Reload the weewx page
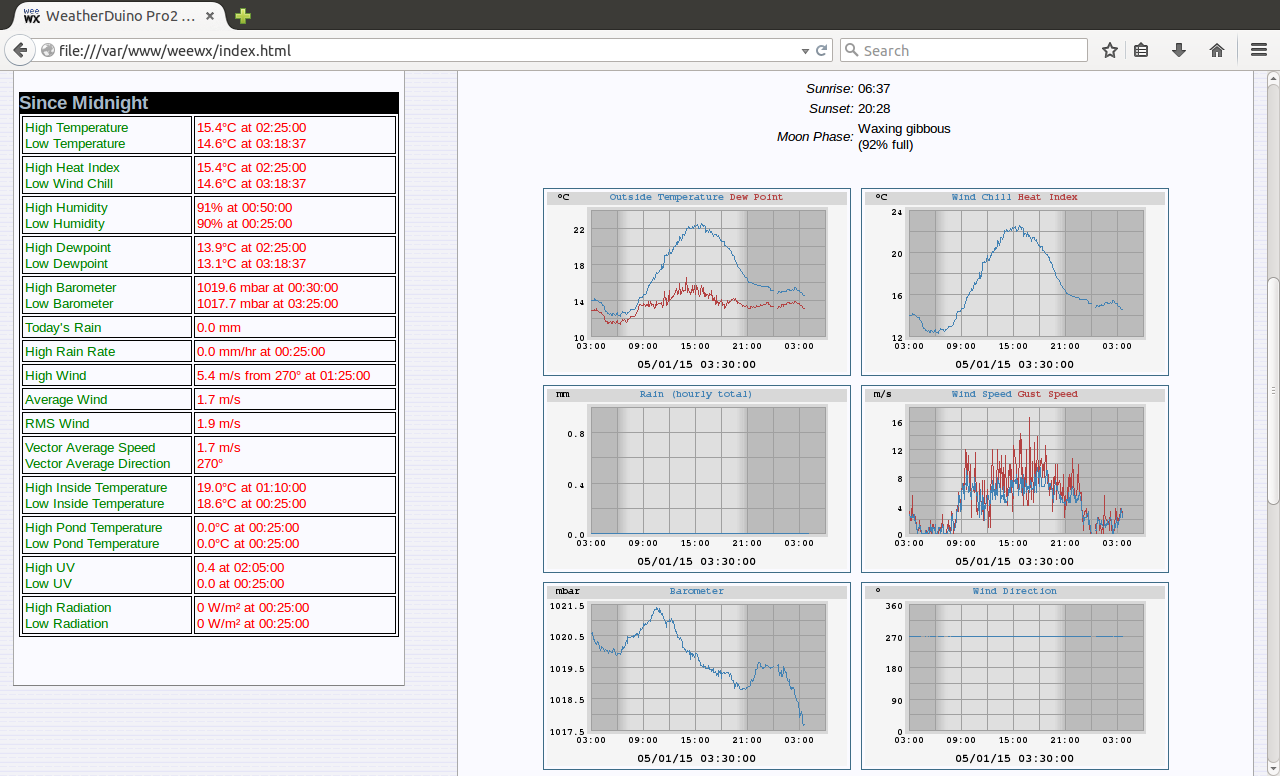Screen dimensions: 1280x776 (x=822, y=50)
